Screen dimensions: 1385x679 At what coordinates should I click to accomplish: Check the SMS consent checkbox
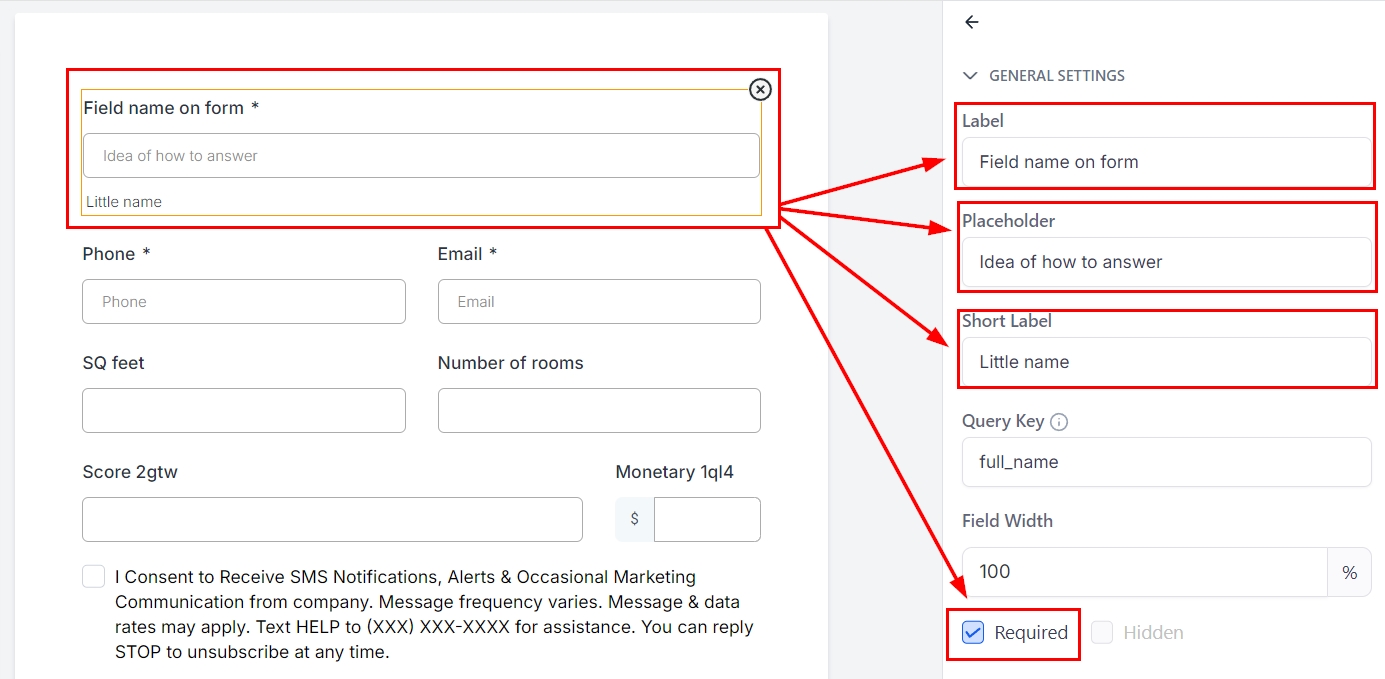94,577
